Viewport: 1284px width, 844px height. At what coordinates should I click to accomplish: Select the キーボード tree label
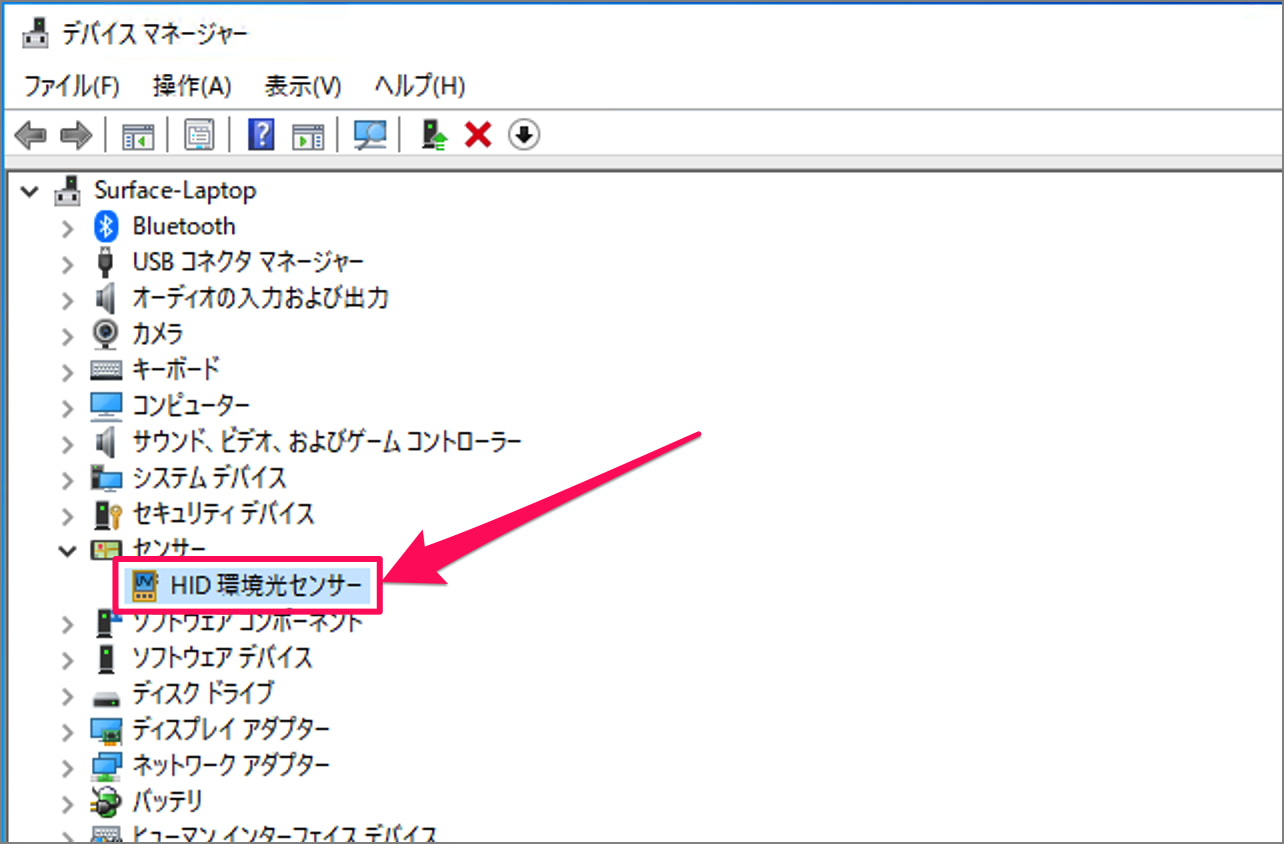[x=176, y=370]
